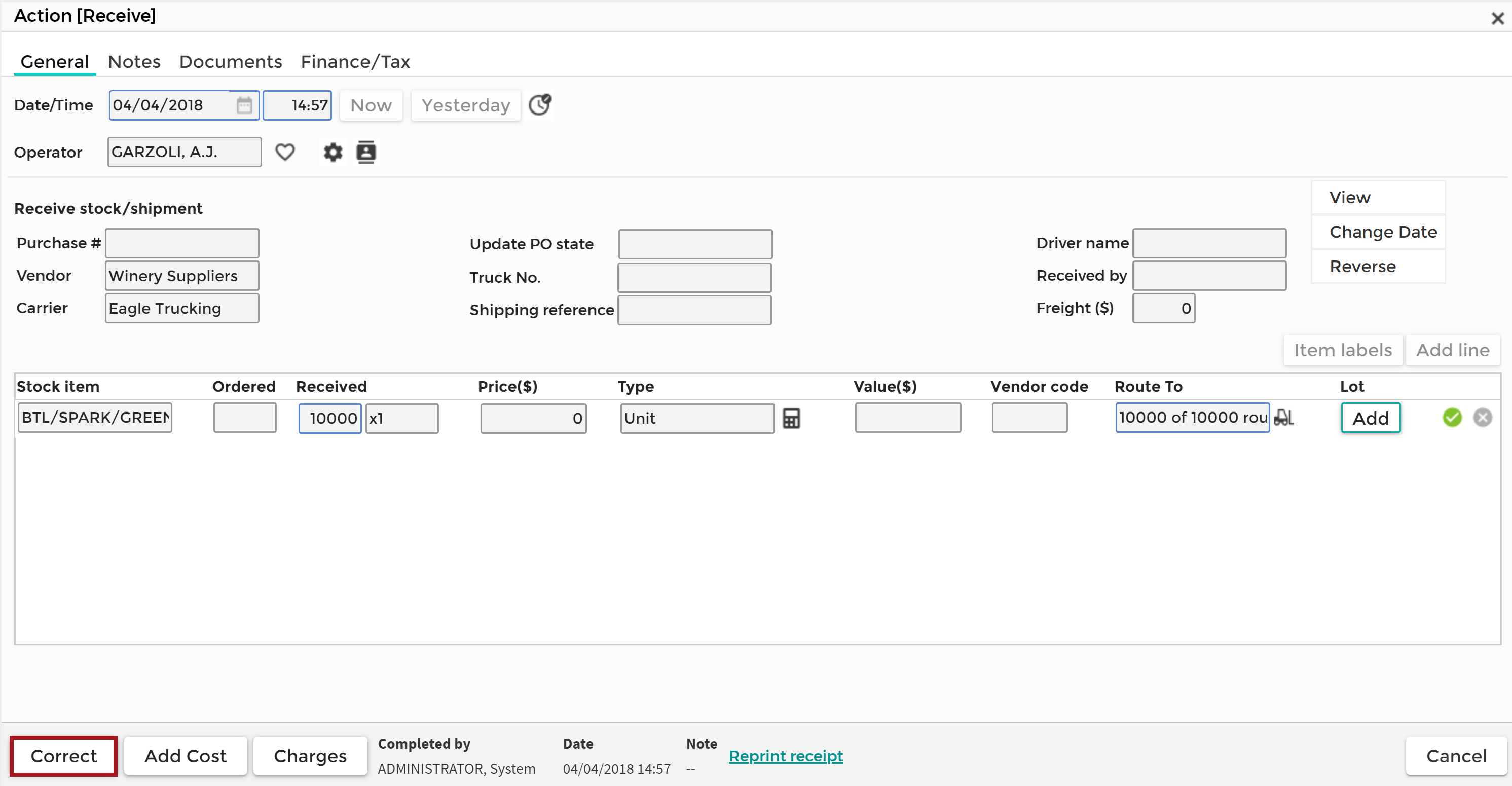Click the Shipping reference field
Screen dimensions: 1512x786
point(694,310)
